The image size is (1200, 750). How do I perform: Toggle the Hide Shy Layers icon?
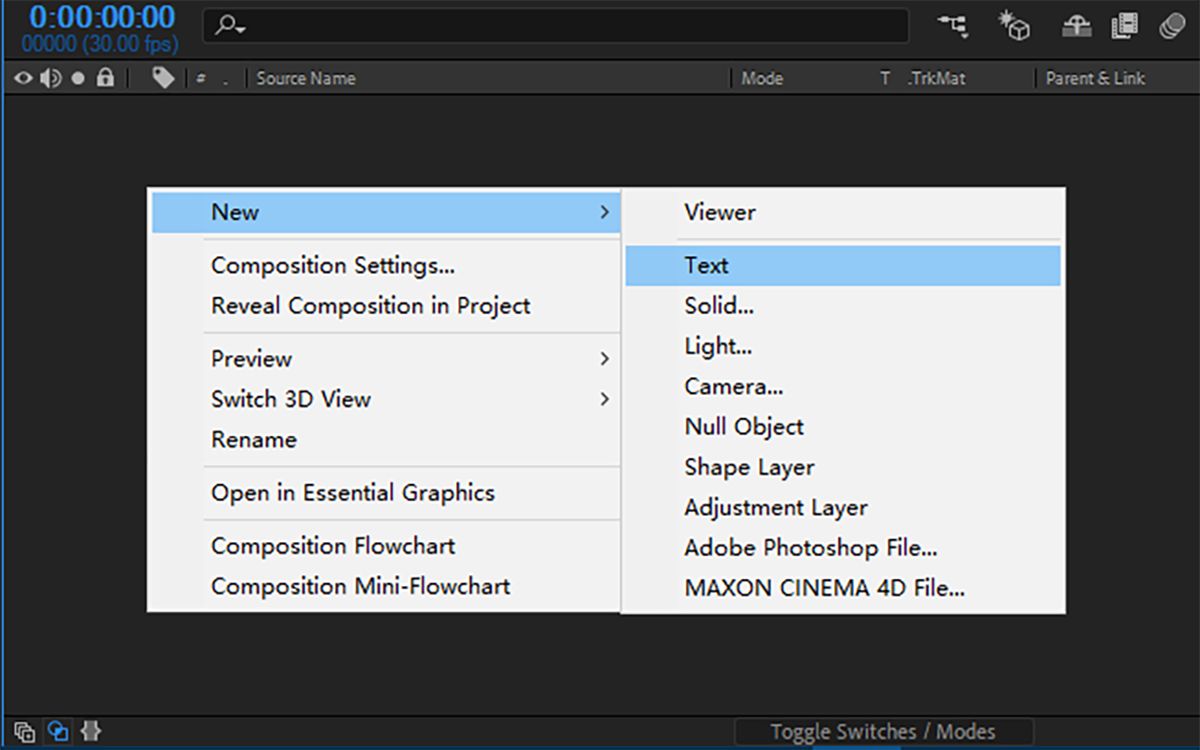tap(1076, 27)
